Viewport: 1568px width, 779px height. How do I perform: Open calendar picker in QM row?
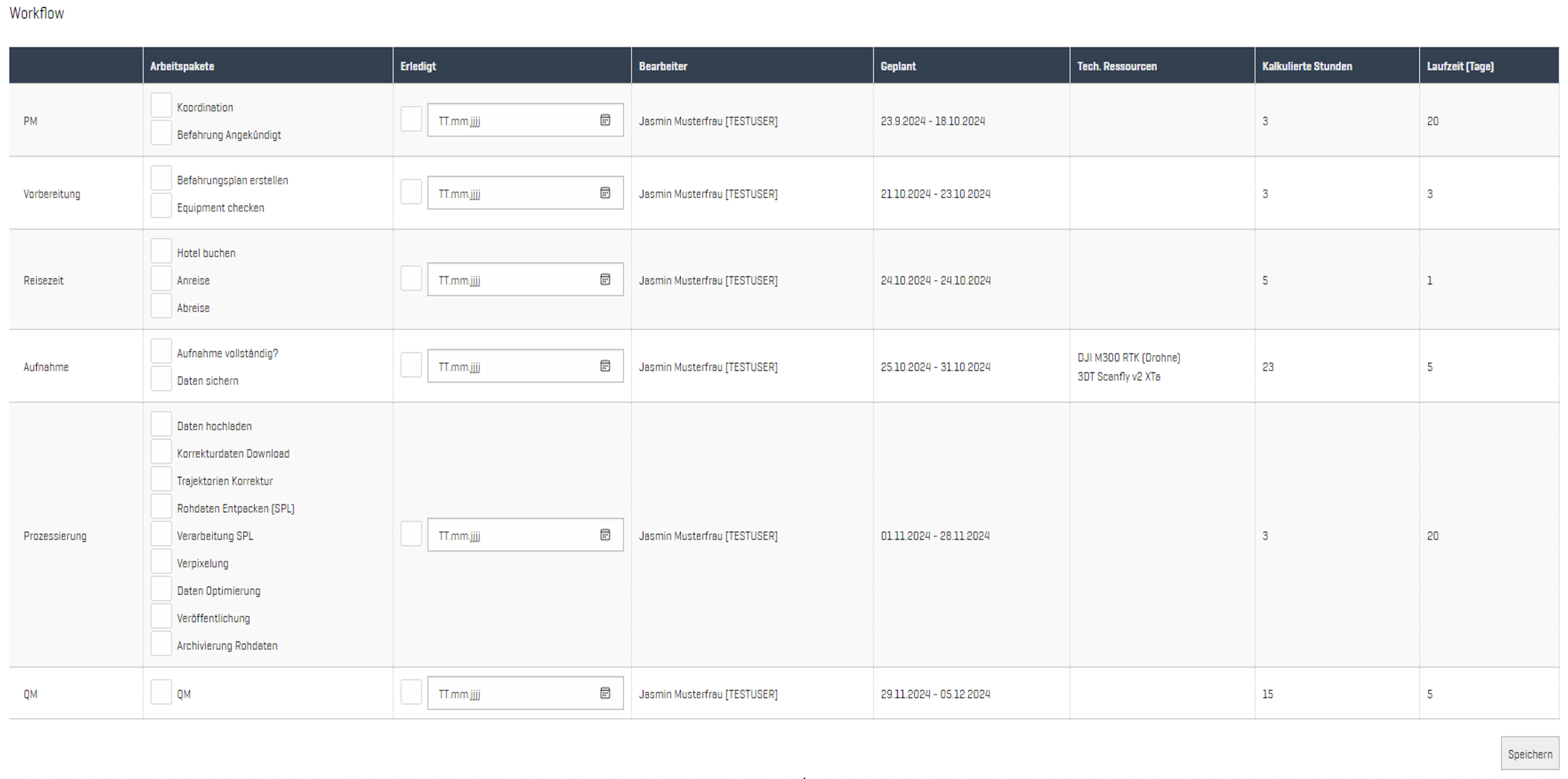[x=605, y=693]
